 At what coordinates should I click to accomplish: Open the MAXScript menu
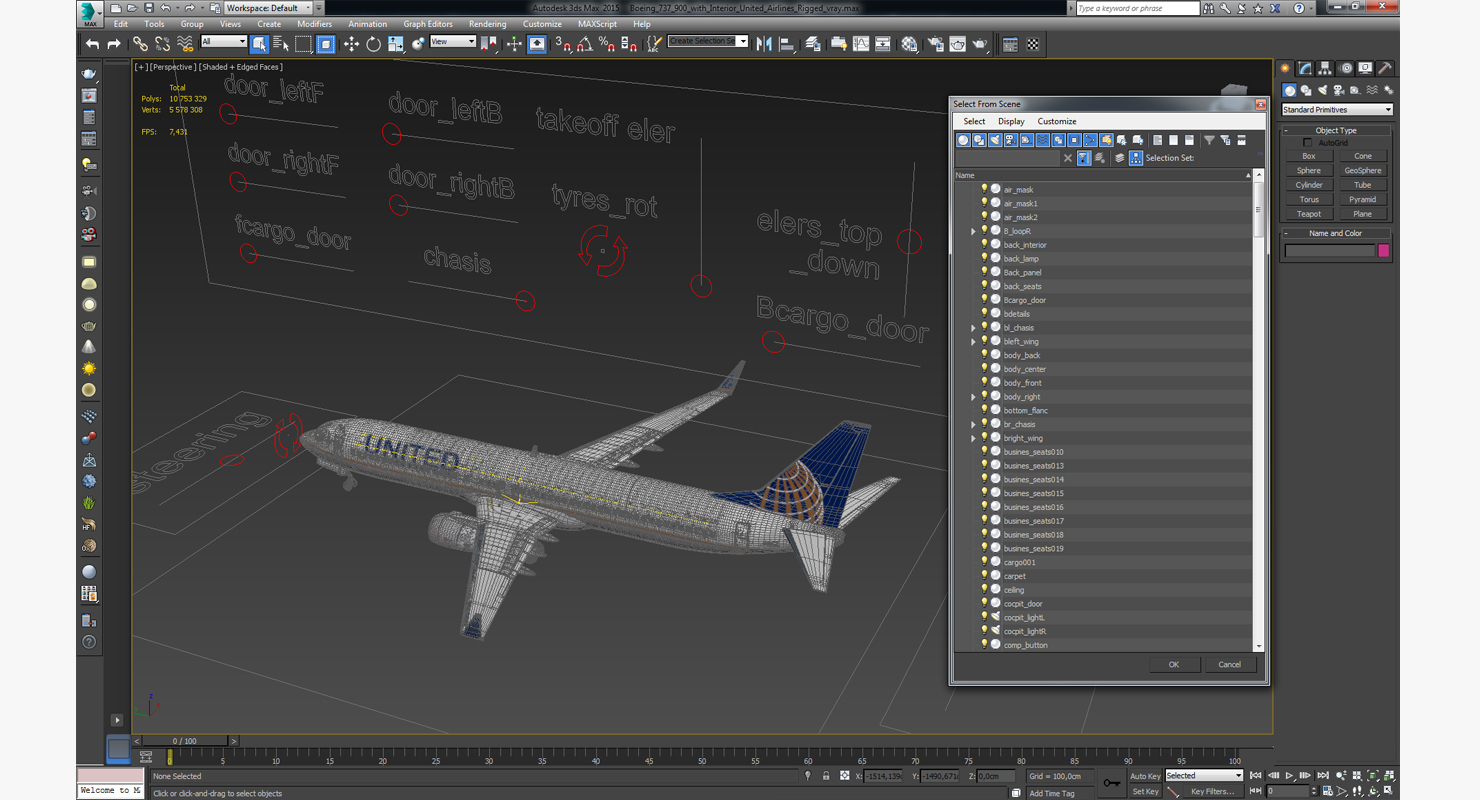[x=597, y=24]
